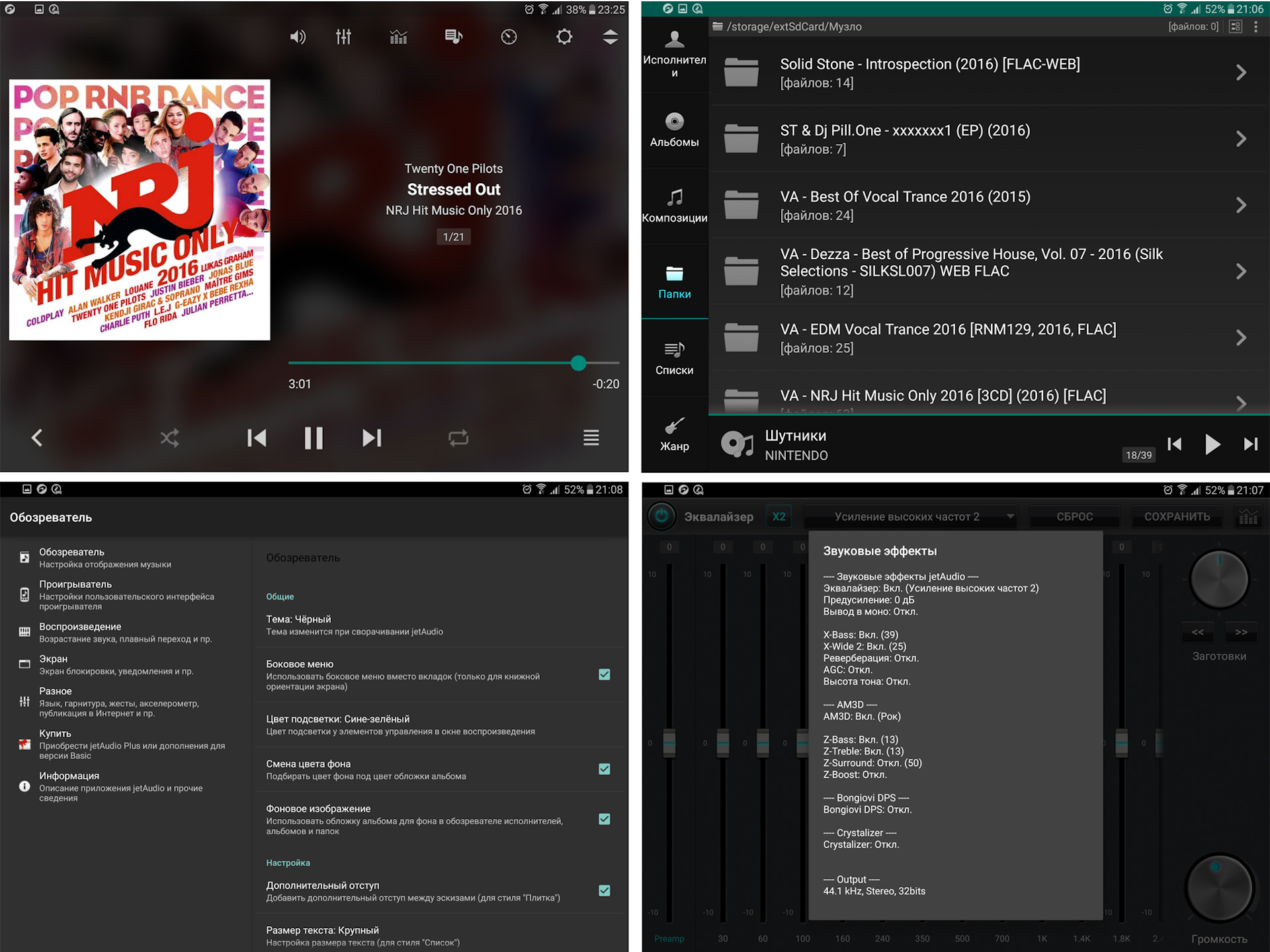
Task: Open the VA - EDM Vocal Trance 2016 chevron
Action: click(x=1242, y=338)
